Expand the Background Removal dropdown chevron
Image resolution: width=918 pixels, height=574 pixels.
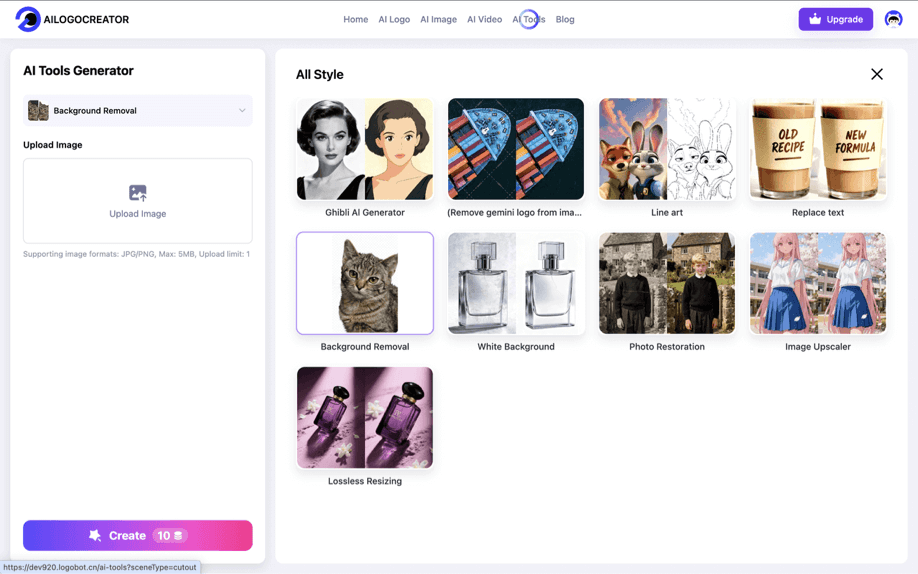(x=242, y=110)
